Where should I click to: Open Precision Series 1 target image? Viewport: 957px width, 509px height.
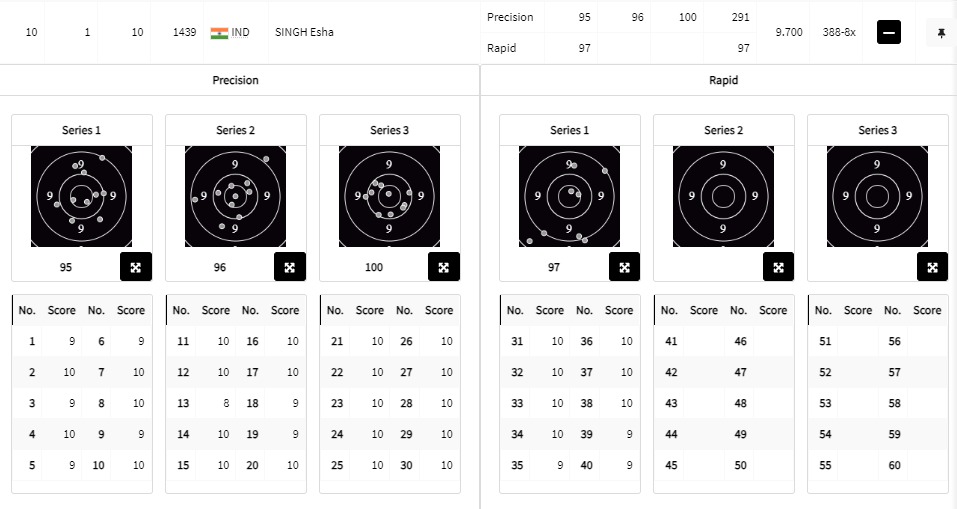81,196
